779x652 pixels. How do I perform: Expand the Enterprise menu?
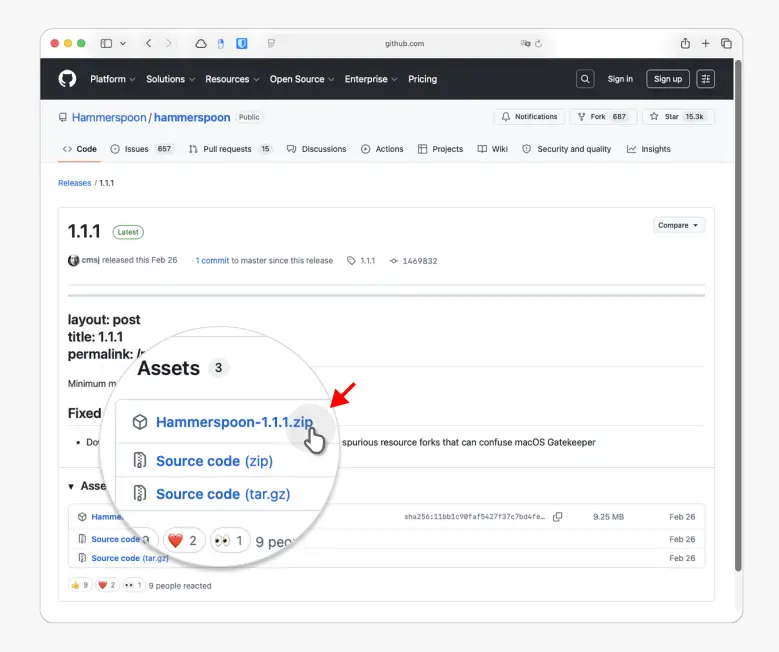click(x=371, y=79)
